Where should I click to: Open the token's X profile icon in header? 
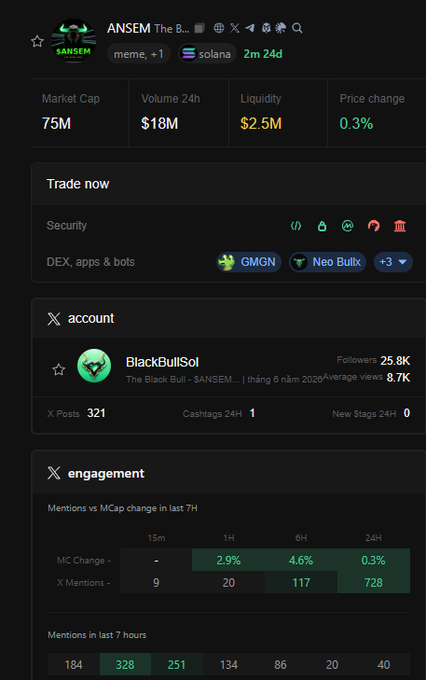235,28
